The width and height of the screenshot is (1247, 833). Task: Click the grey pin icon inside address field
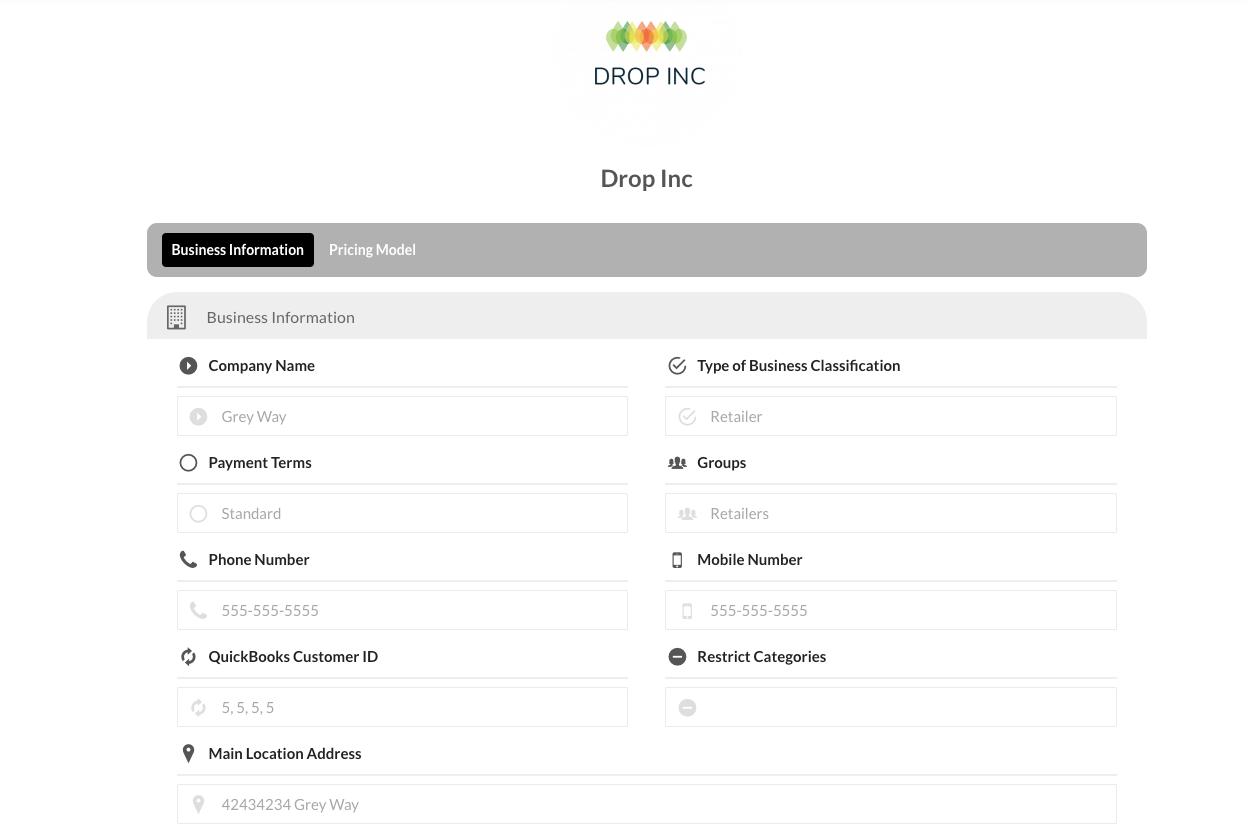coord(198,805)
